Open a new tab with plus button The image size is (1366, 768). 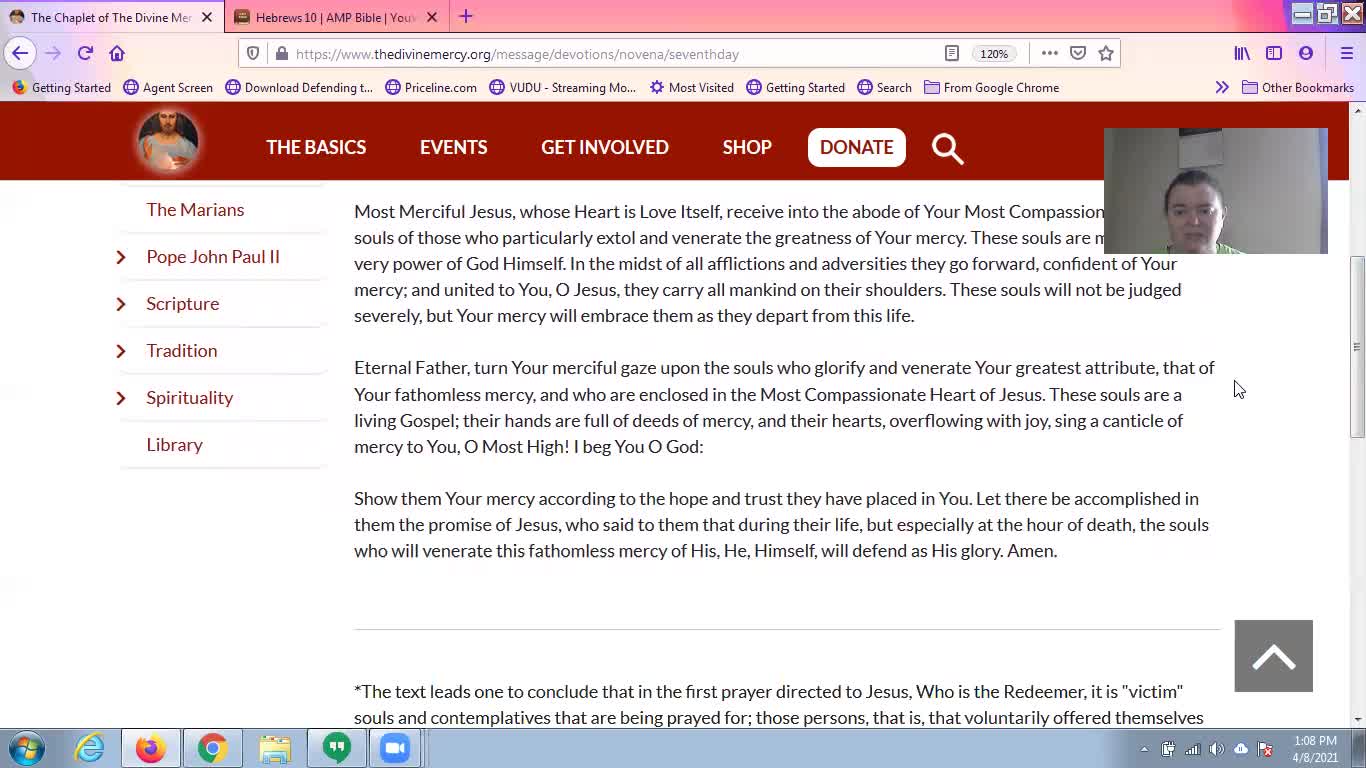click(x=466, y=16)
